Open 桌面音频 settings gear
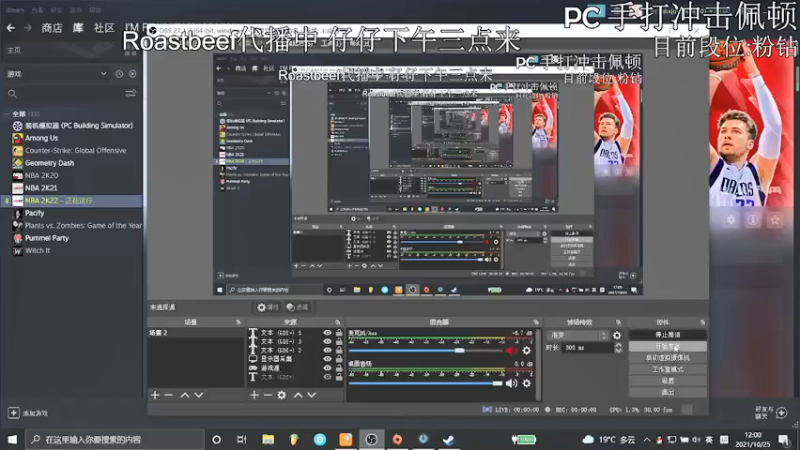This screenshot has height=450, width=800. (527, 383)
